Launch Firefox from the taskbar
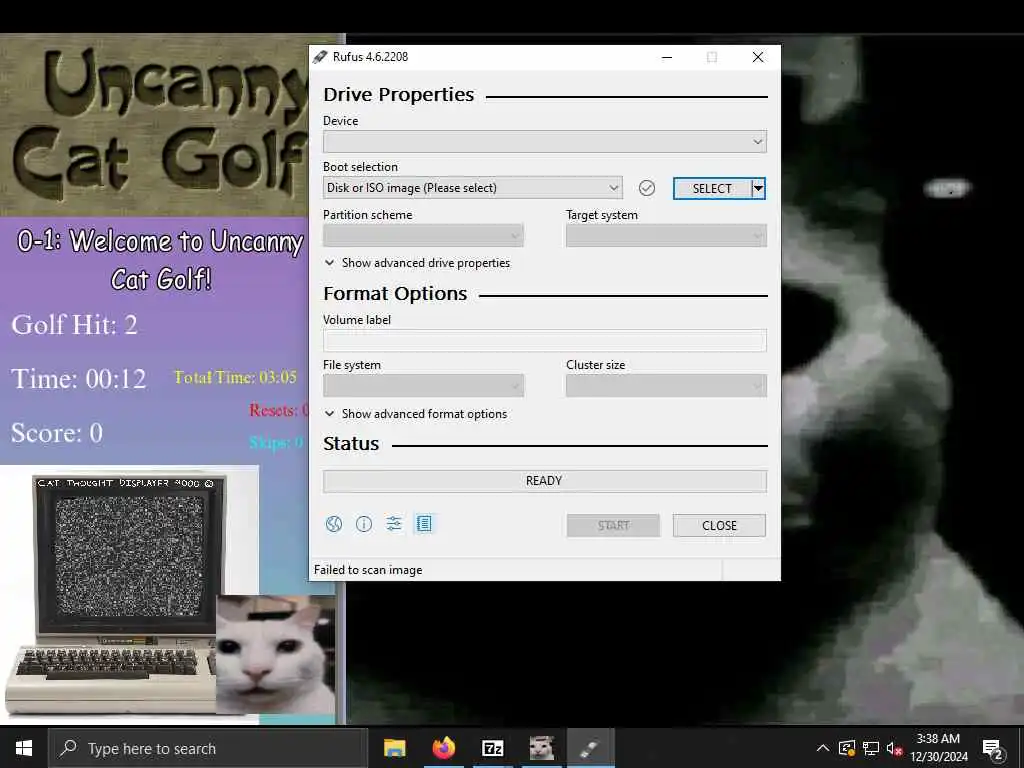1024x768 pixels. tap(443, 748)
